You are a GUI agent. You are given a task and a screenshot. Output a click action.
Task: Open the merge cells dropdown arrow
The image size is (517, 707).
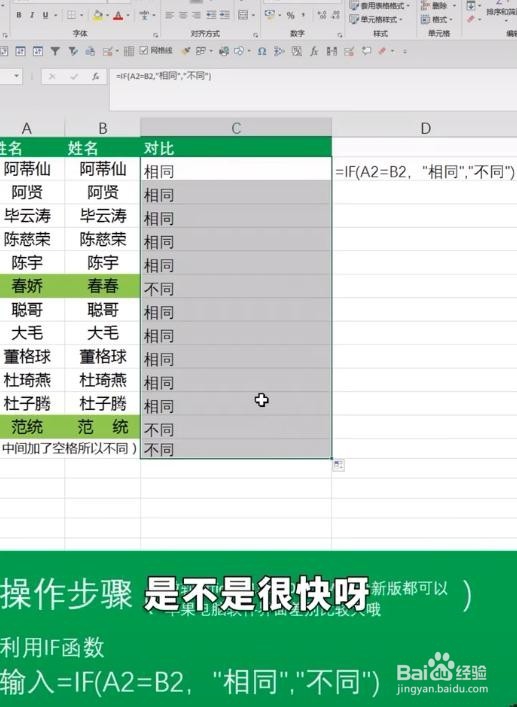252,16
